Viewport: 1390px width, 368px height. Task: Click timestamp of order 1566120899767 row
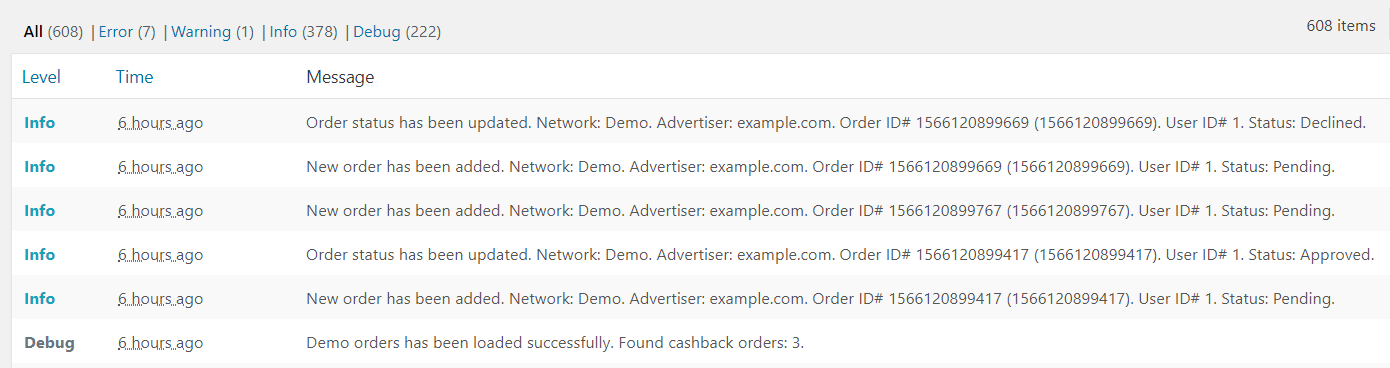click(160, 211)
